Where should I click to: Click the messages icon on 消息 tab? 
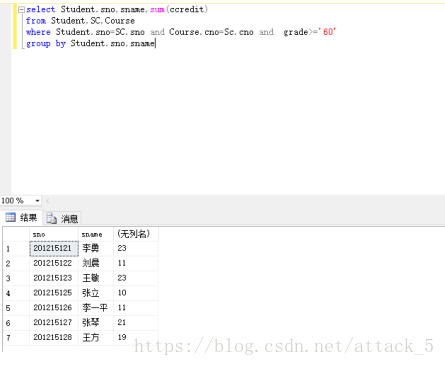click(51, 218)
